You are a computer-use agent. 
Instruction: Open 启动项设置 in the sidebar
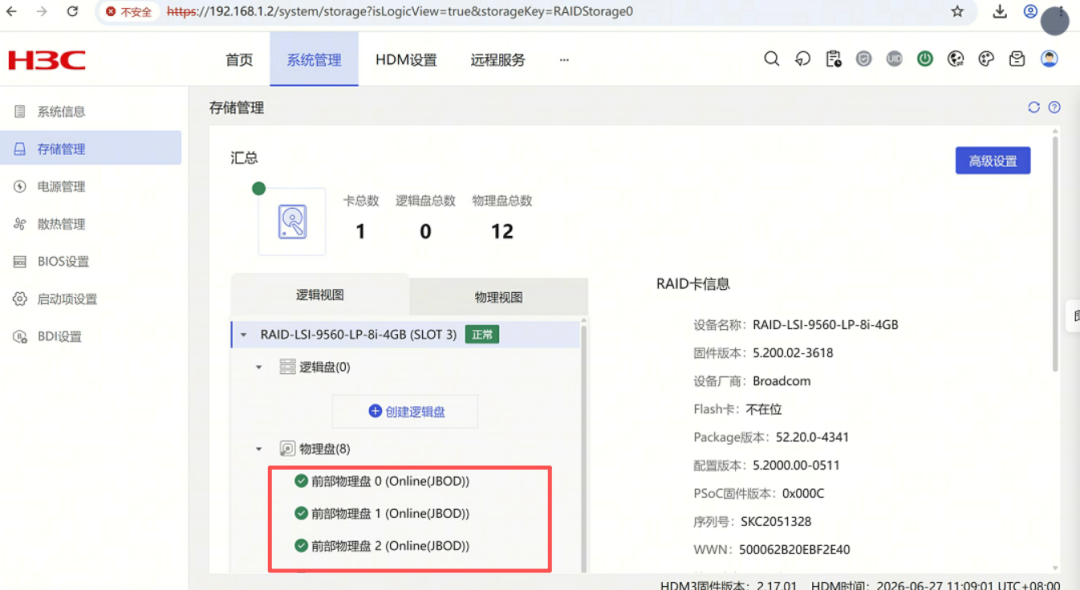pyautogui.click(x=91, y=299)
